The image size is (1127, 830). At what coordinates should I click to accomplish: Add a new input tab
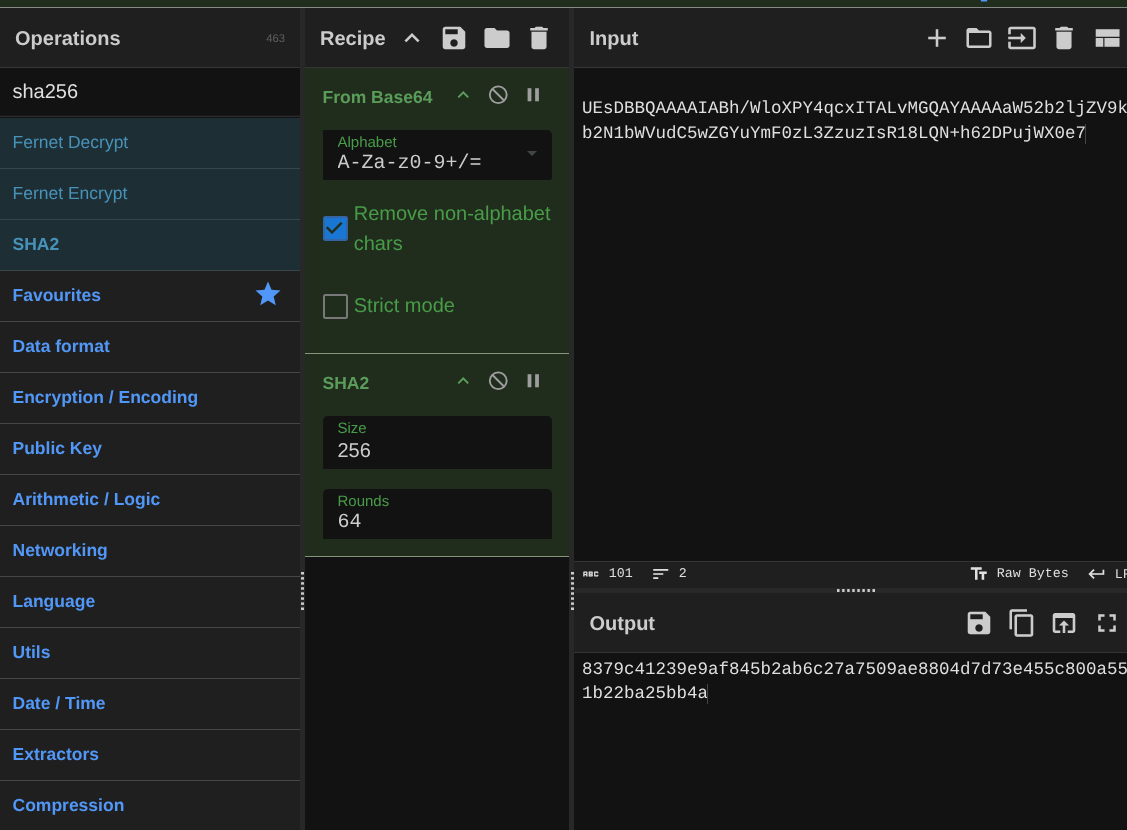coord(936,38)
